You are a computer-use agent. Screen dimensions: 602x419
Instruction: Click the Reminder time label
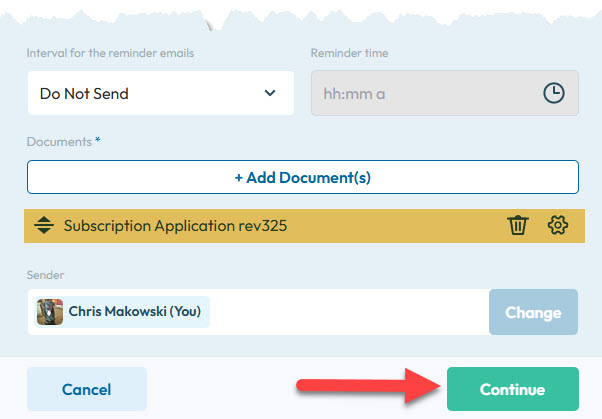(x=349, y=53)
